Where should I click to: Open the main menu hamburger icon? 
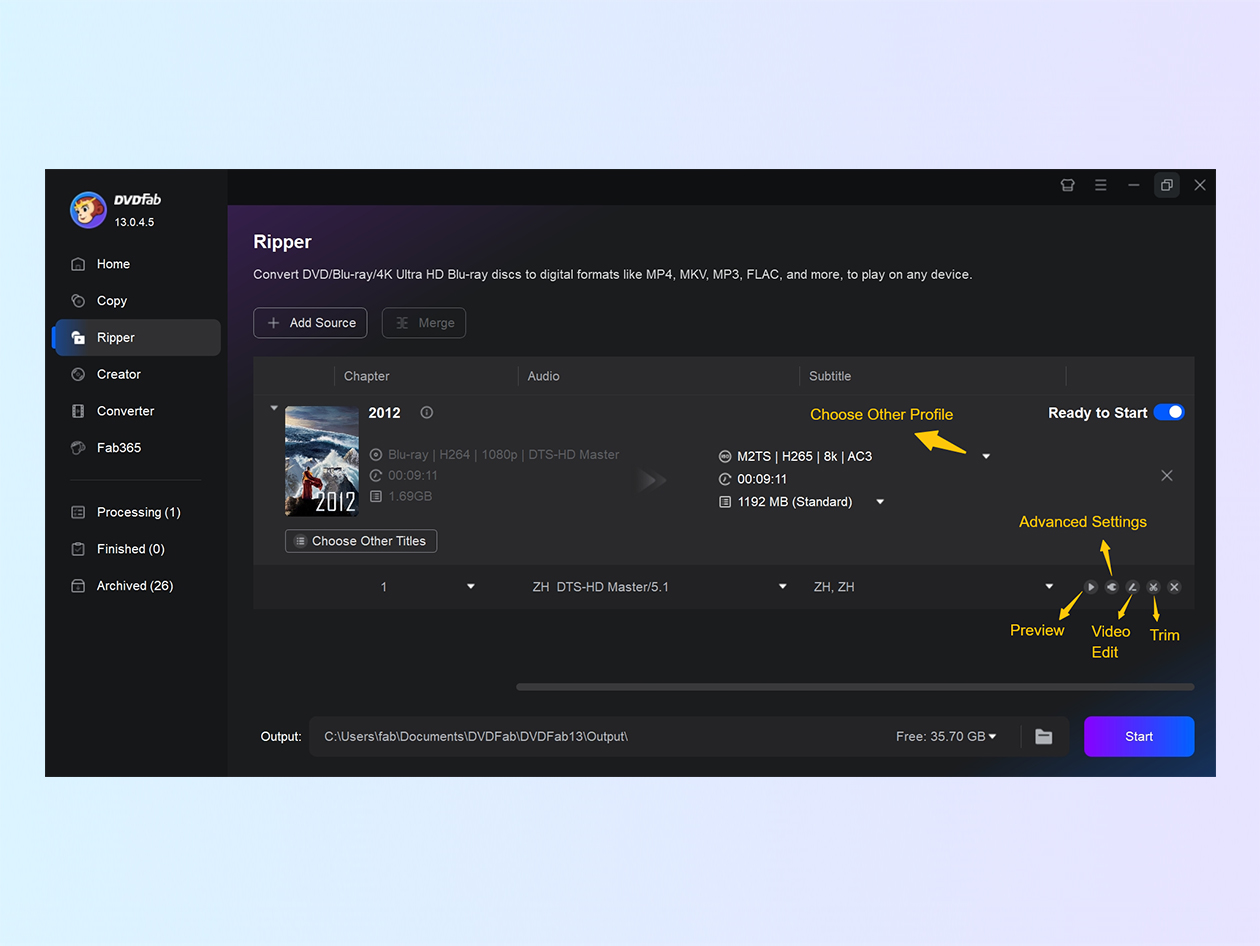(1100, 185)
